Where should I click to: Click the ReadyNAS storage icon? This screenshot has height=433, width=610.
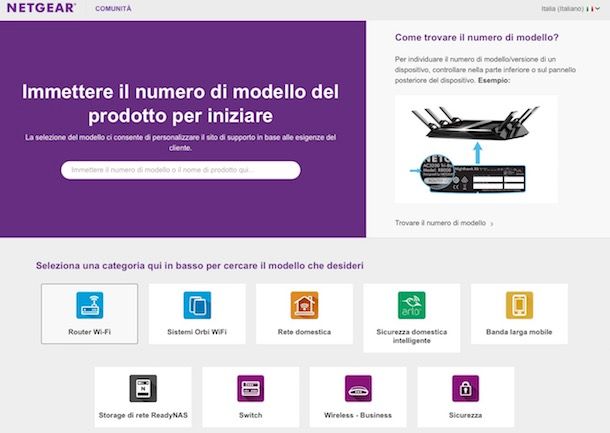[143, 388]
